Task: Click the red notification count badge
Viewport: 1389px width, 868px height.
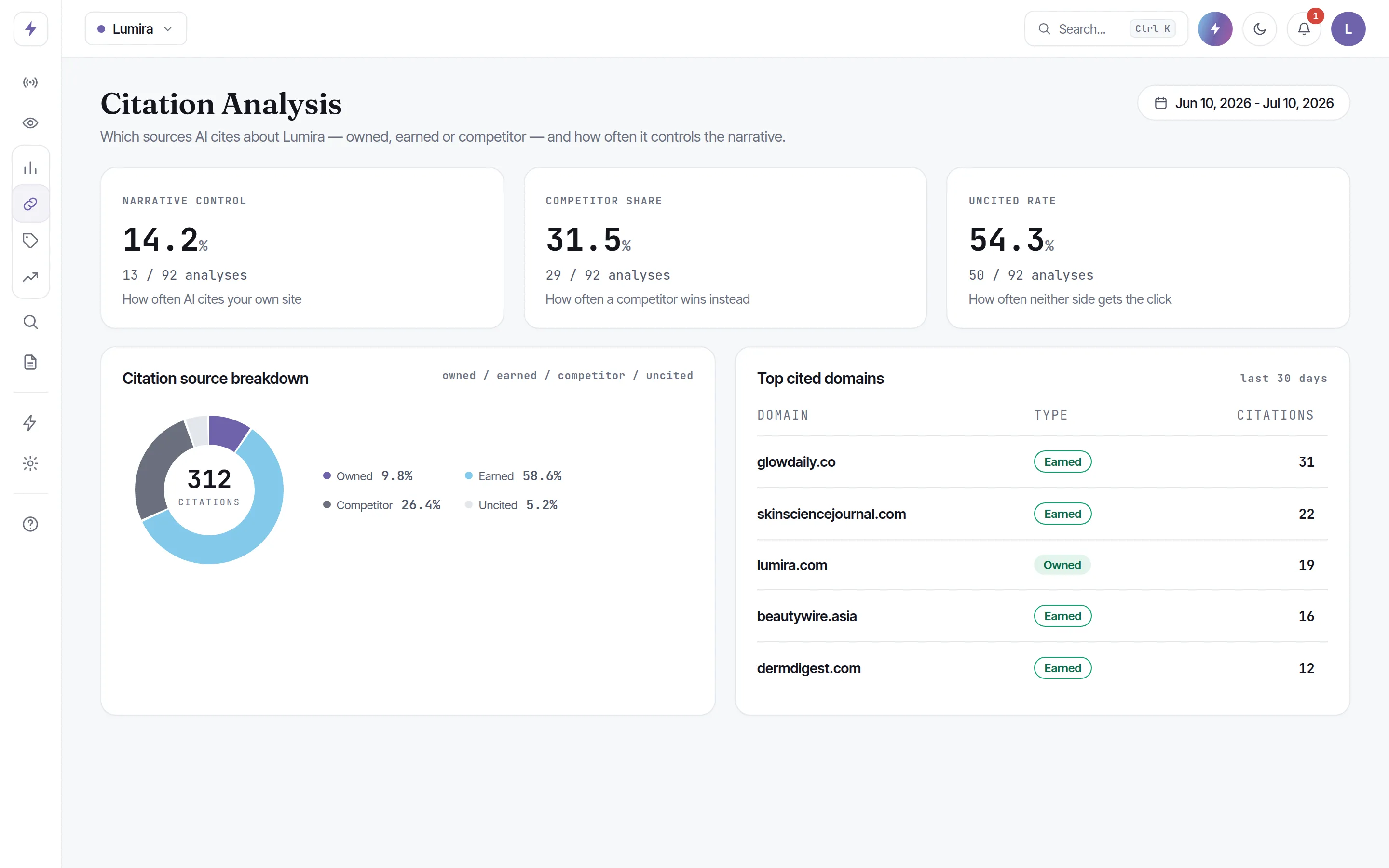Action: tap(1315, 15)
